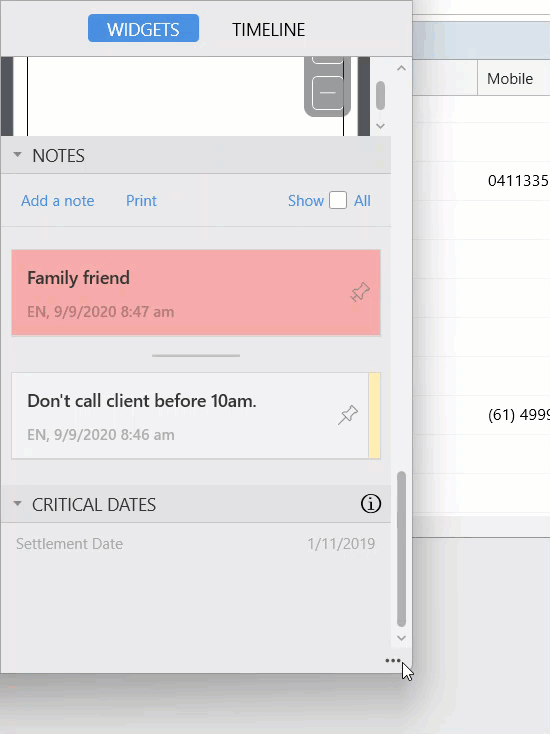Click the down arrow of the preview scrollbar
Viewport: 550px width, 734px height.
[381, 126]
